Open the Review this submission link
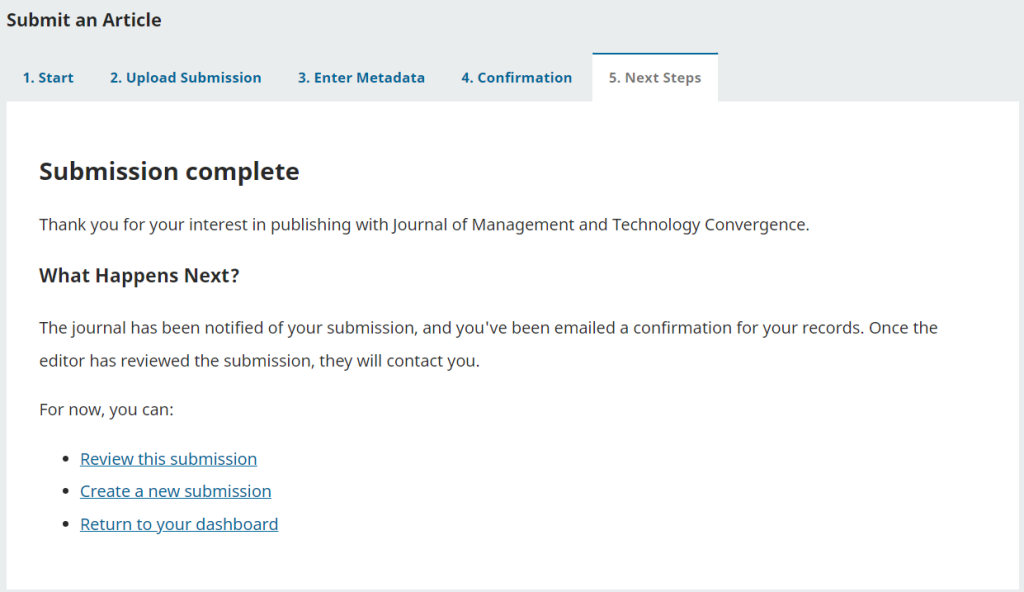 tap(168, 459)
